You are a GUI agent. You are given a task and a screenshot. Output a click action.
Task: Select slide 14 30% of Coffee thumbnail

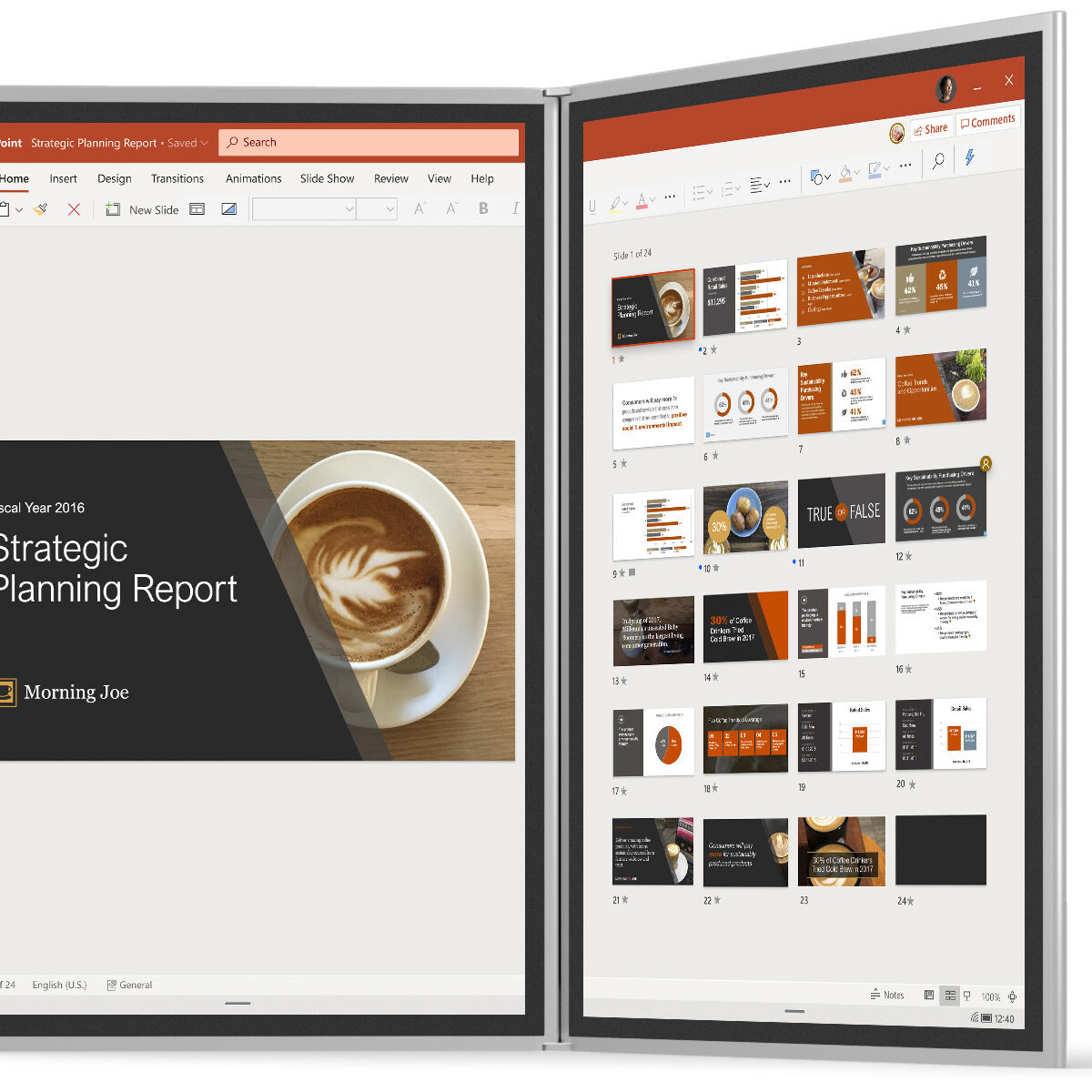[745, 627]
